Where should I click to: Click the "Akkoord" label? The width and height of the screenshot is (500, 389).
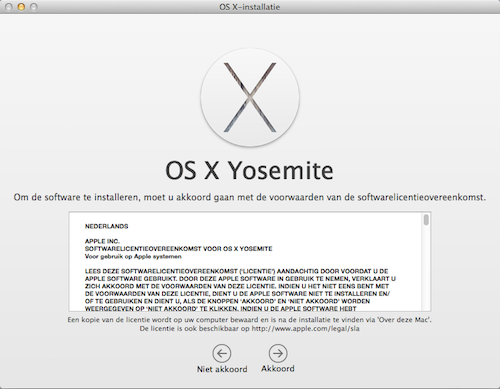click(278, 369)
